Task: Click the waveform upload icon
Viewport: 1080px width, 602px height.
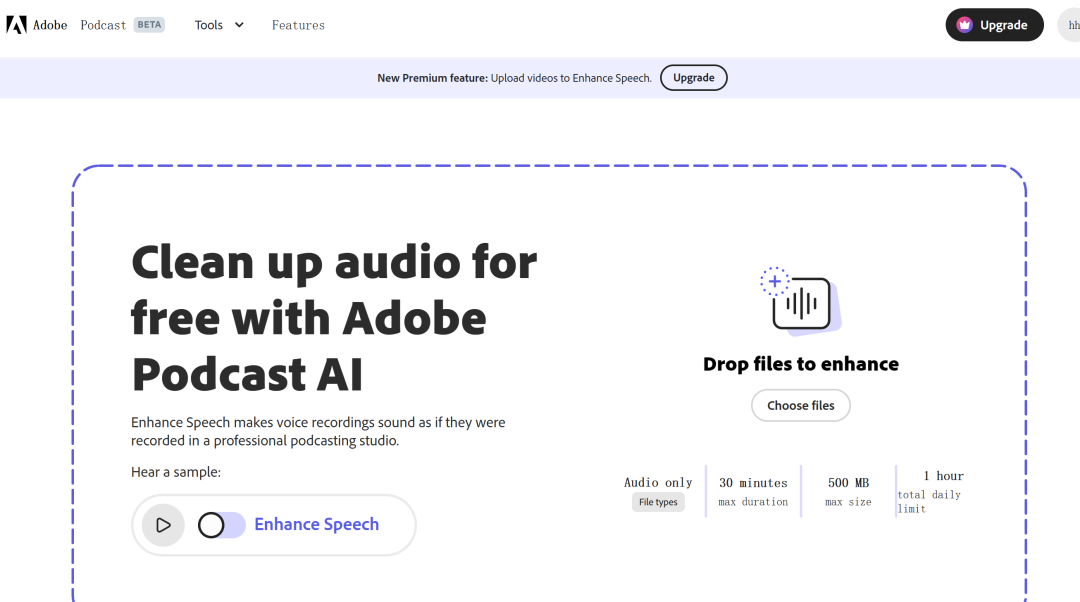Action: click(800, 300)
